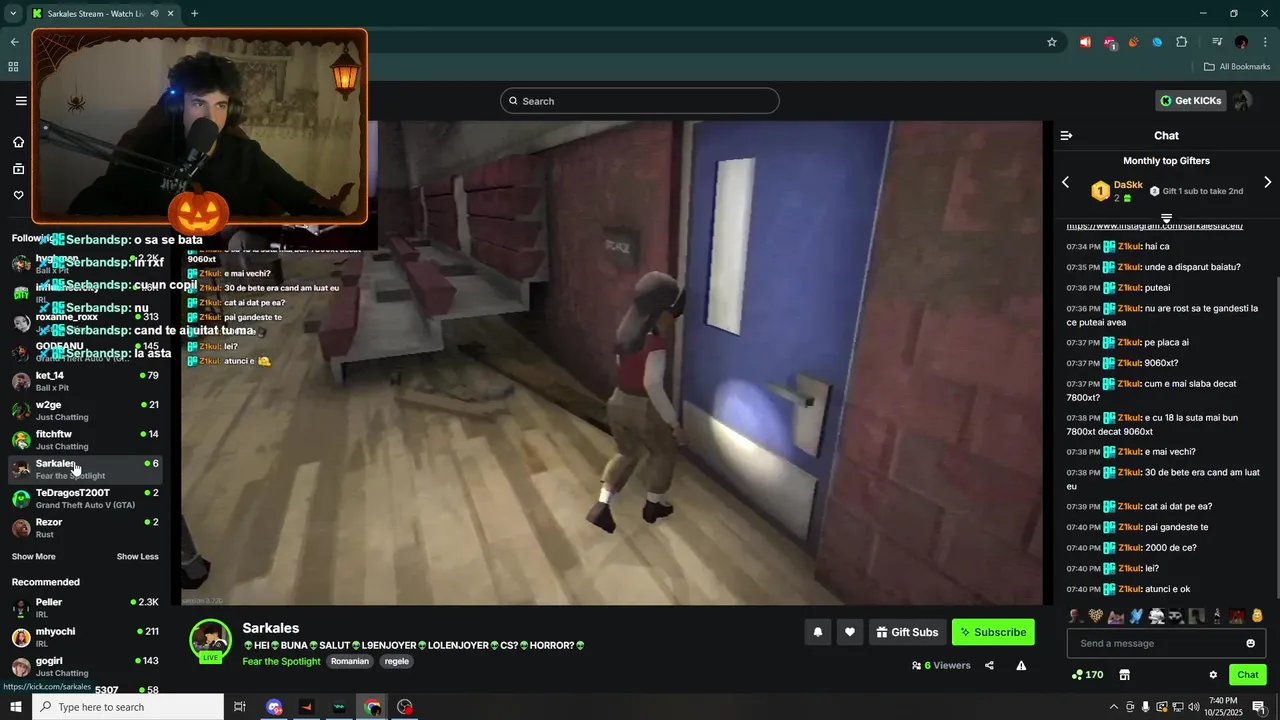The width and height of the screenshot is (1280, 720).
Task: Expand the followed list with Show More
Action: tap(34, 557)
